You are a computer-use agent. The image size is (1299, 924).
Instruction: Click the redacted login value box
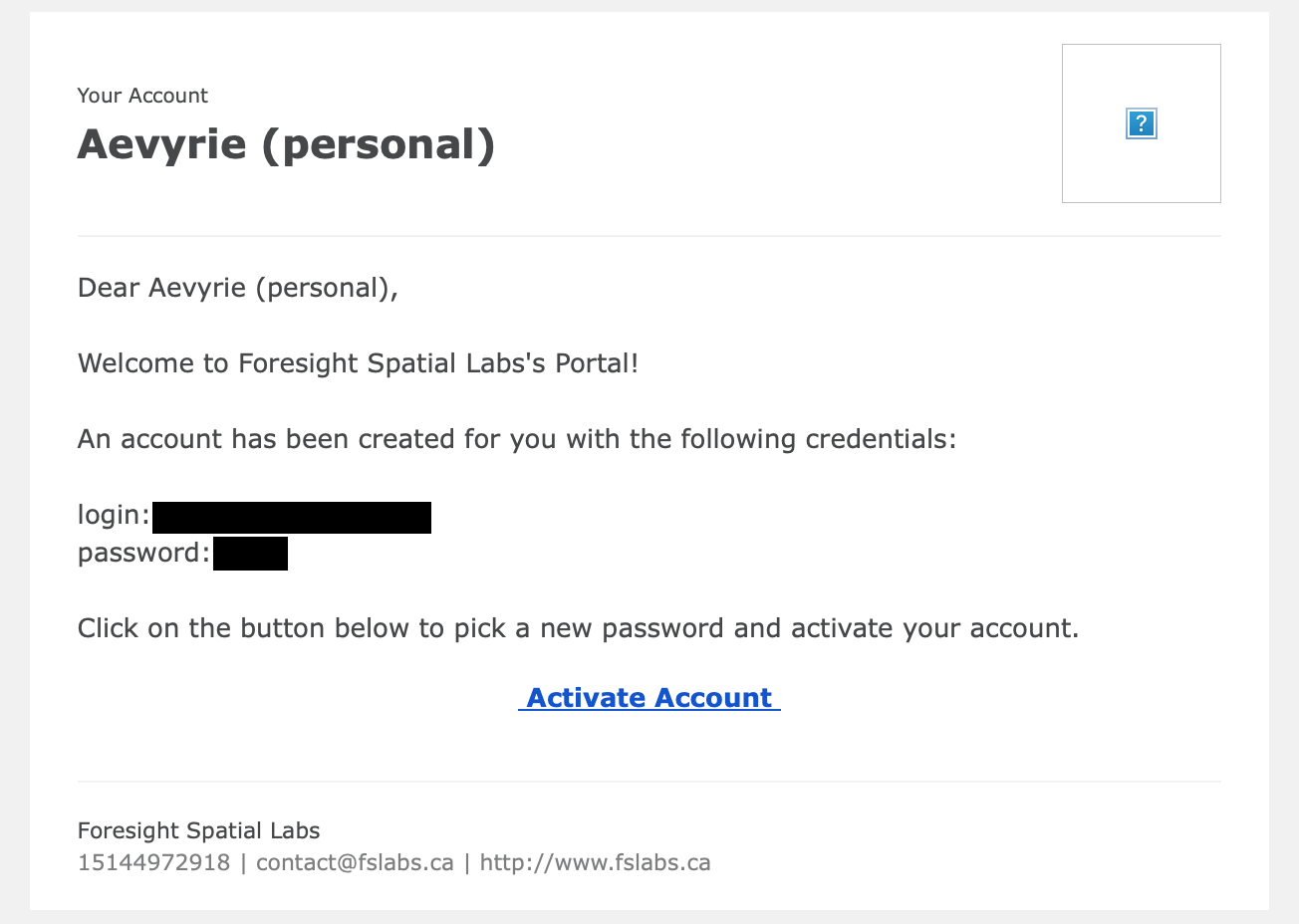tap(292, 518)
